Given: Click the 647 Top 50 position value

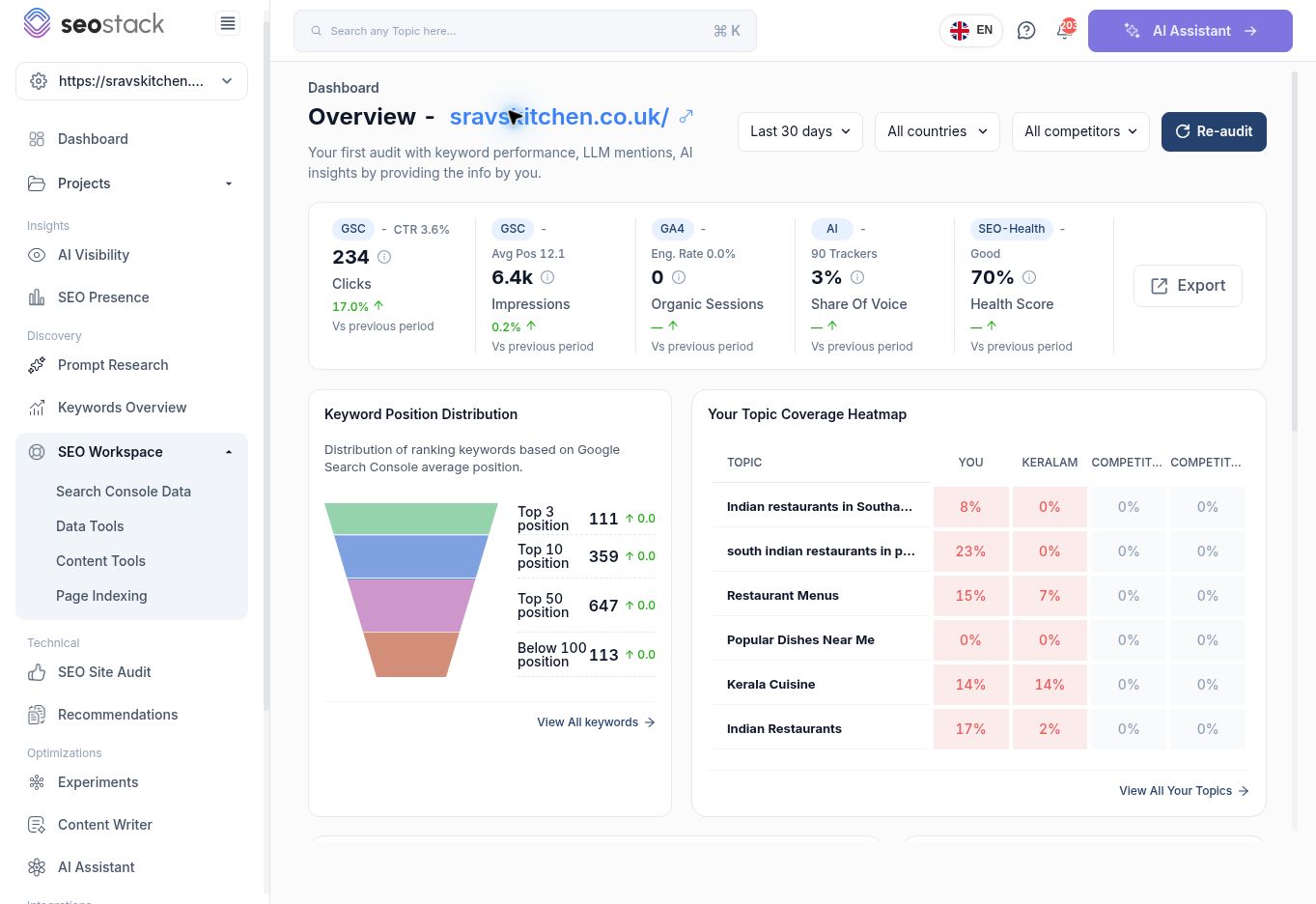Looking at the screenshot, I should (603, 606).
